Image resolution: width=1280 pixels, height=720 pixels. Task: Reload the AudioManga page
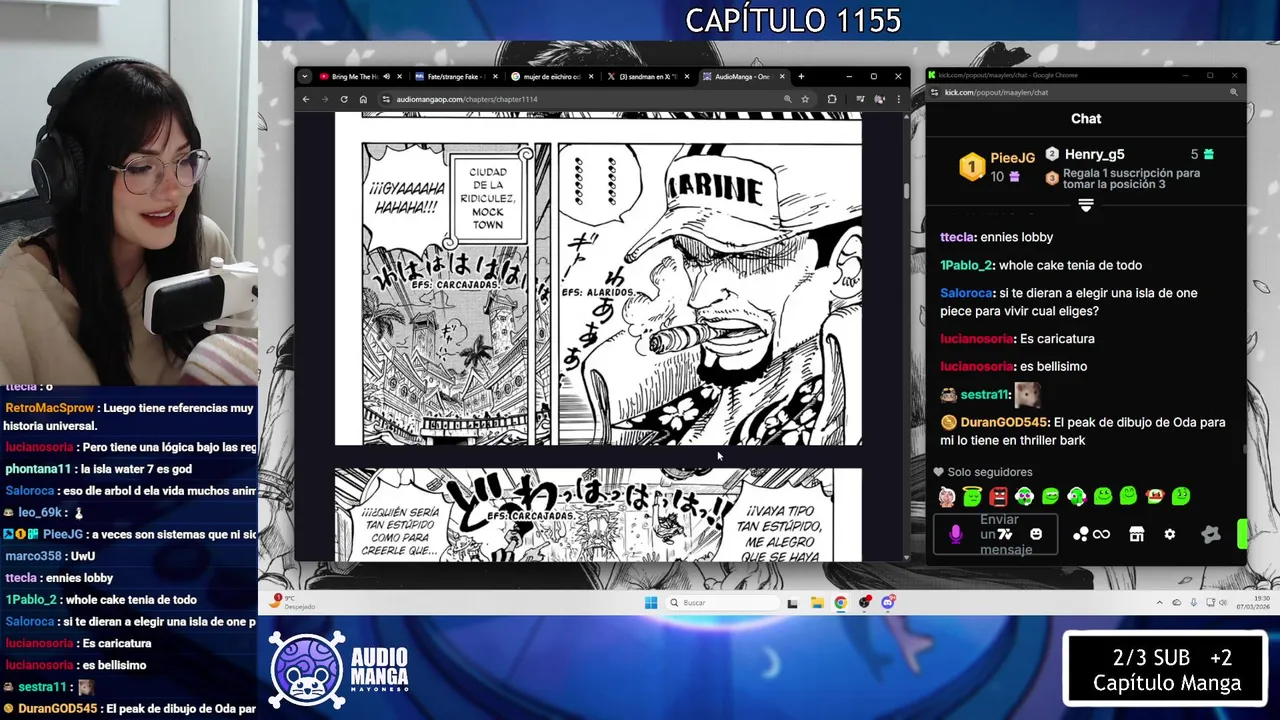344,99
